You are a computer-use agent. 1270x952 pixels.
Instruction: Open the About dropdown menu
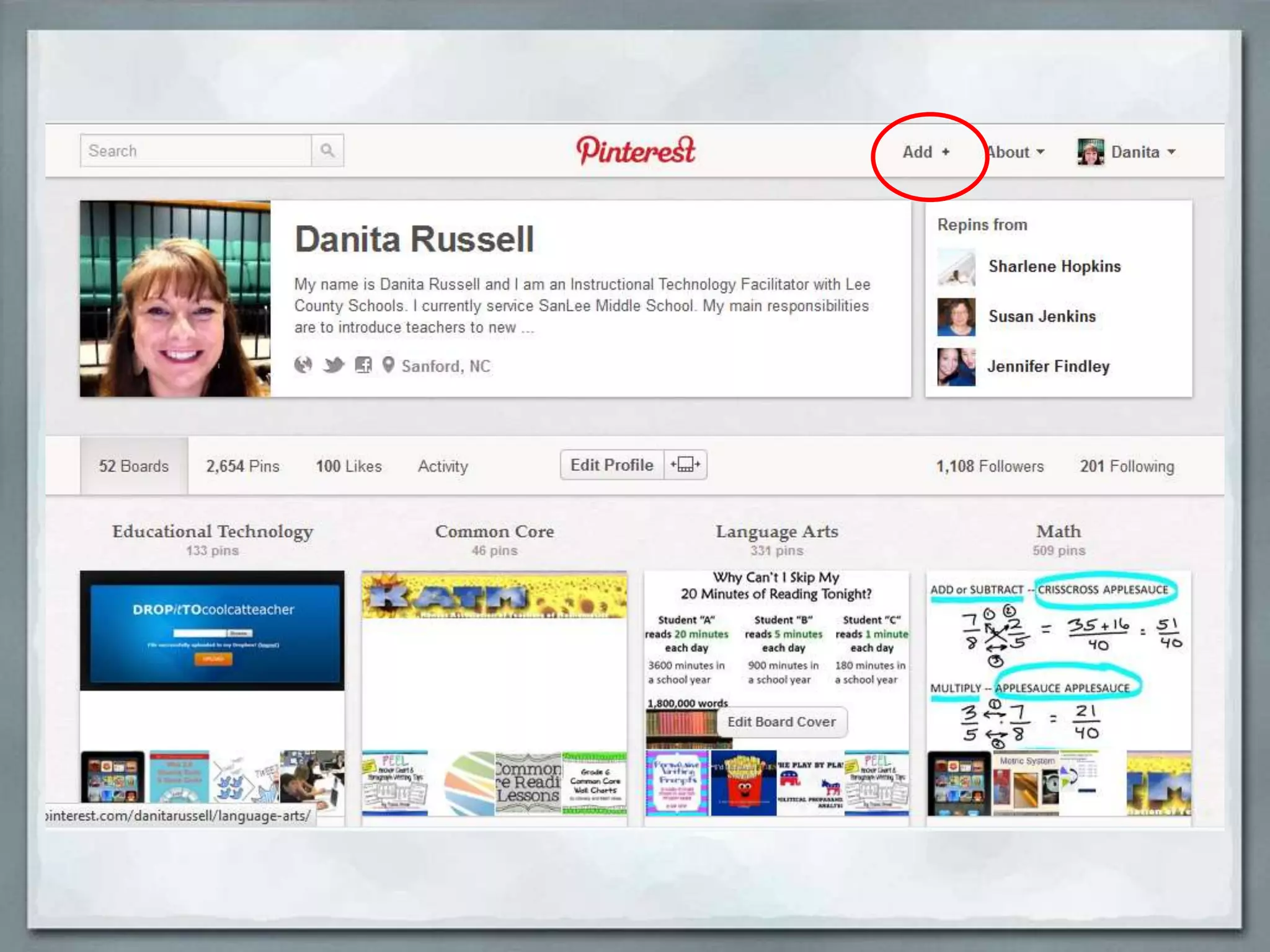click(x=1015, y=152)
